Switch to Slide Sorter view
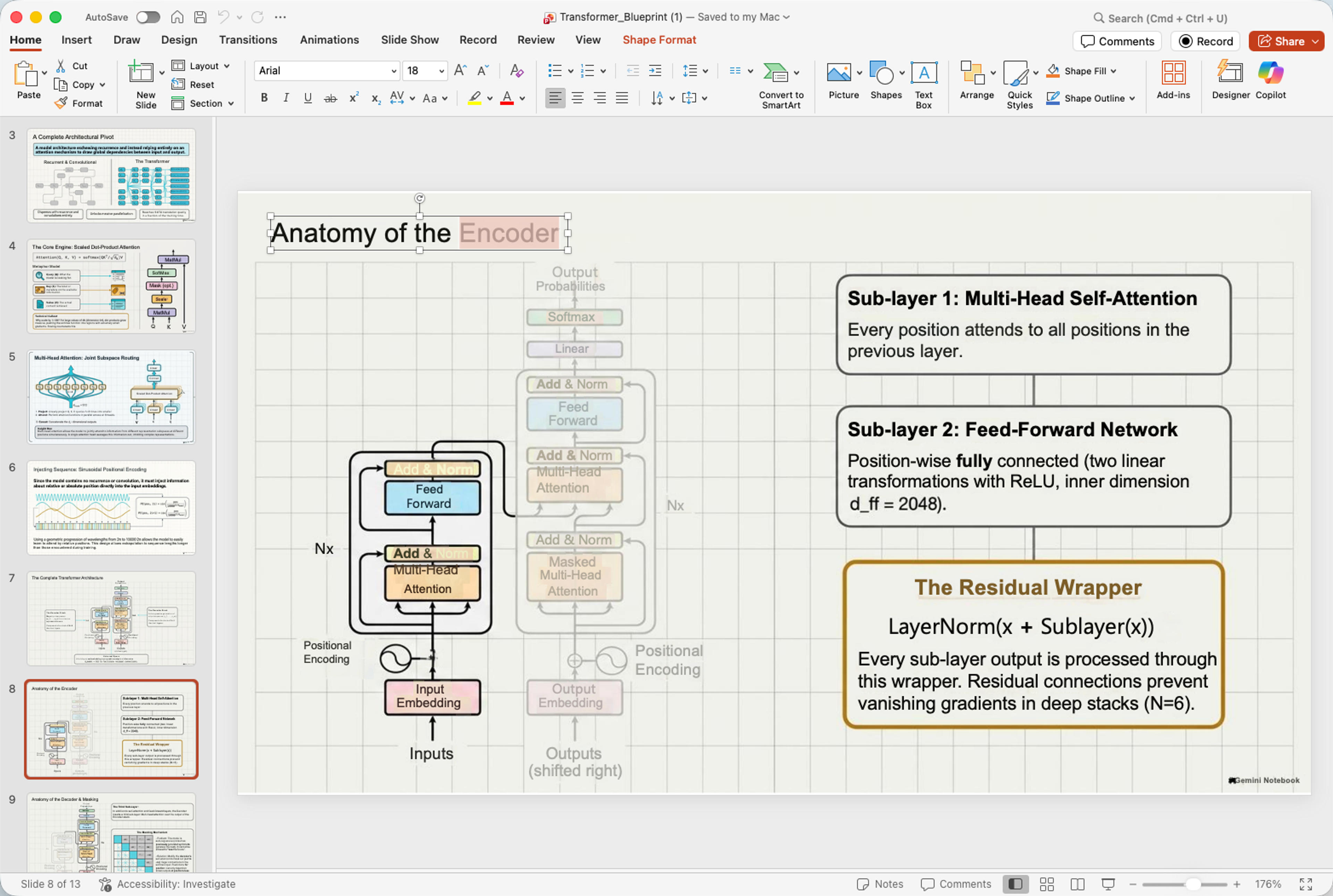This screenshot has width=1333, height=896. (x=1047, y=884)
